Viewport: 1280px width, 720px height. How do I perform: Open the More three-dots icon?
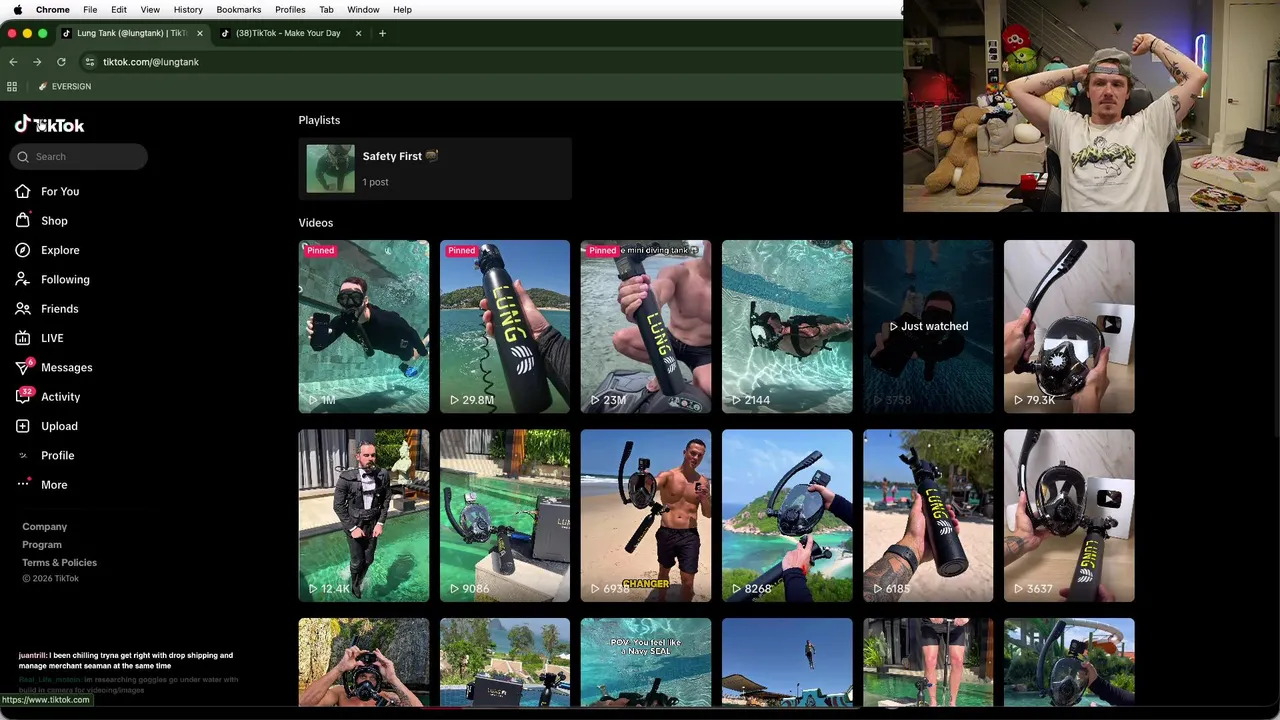point(23,484)
